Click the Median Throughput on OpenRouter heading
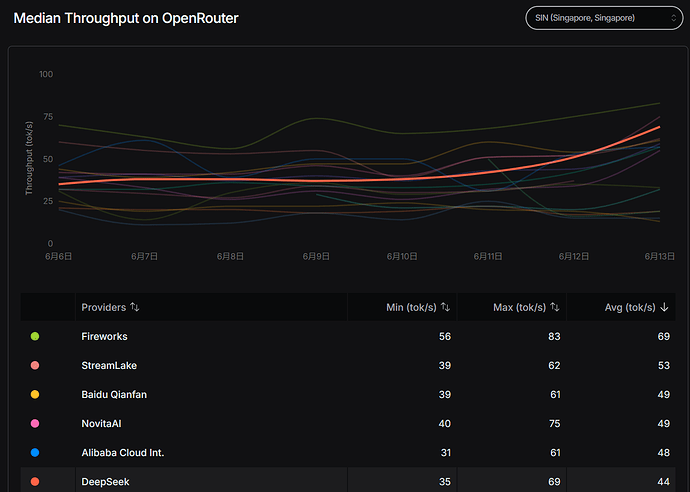 click(126, 18)
